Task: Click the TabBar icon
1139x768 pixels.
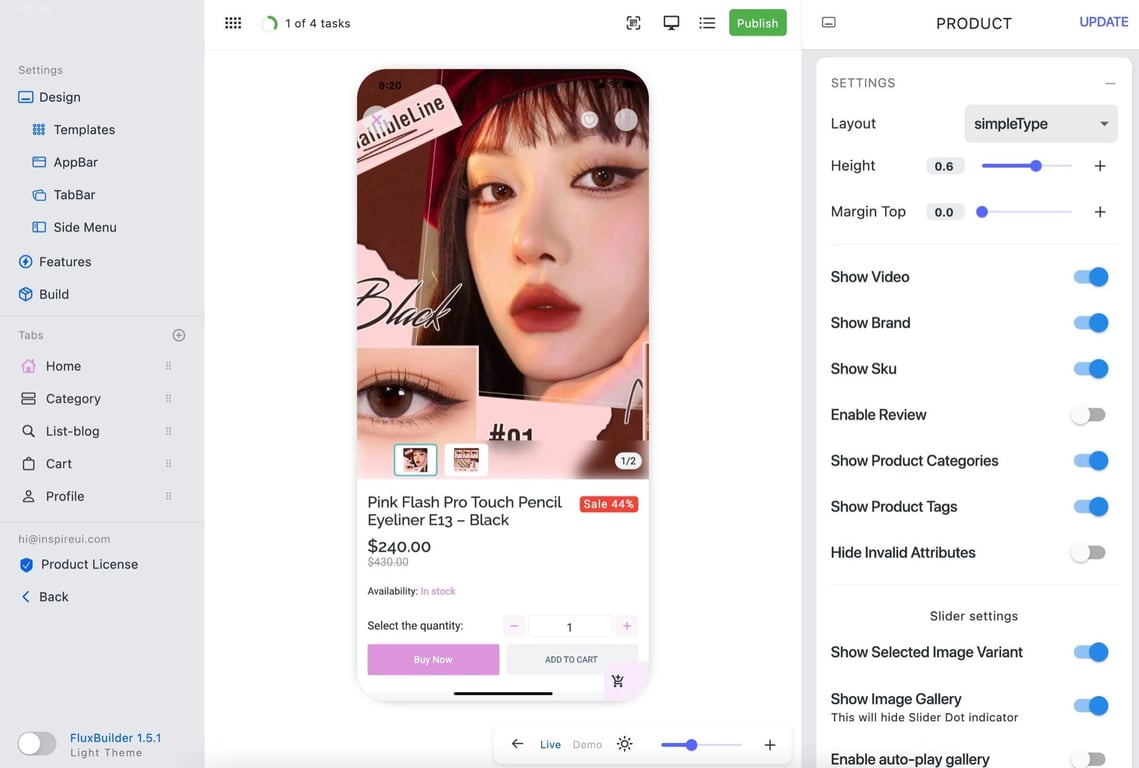Action: pos(39,195)
